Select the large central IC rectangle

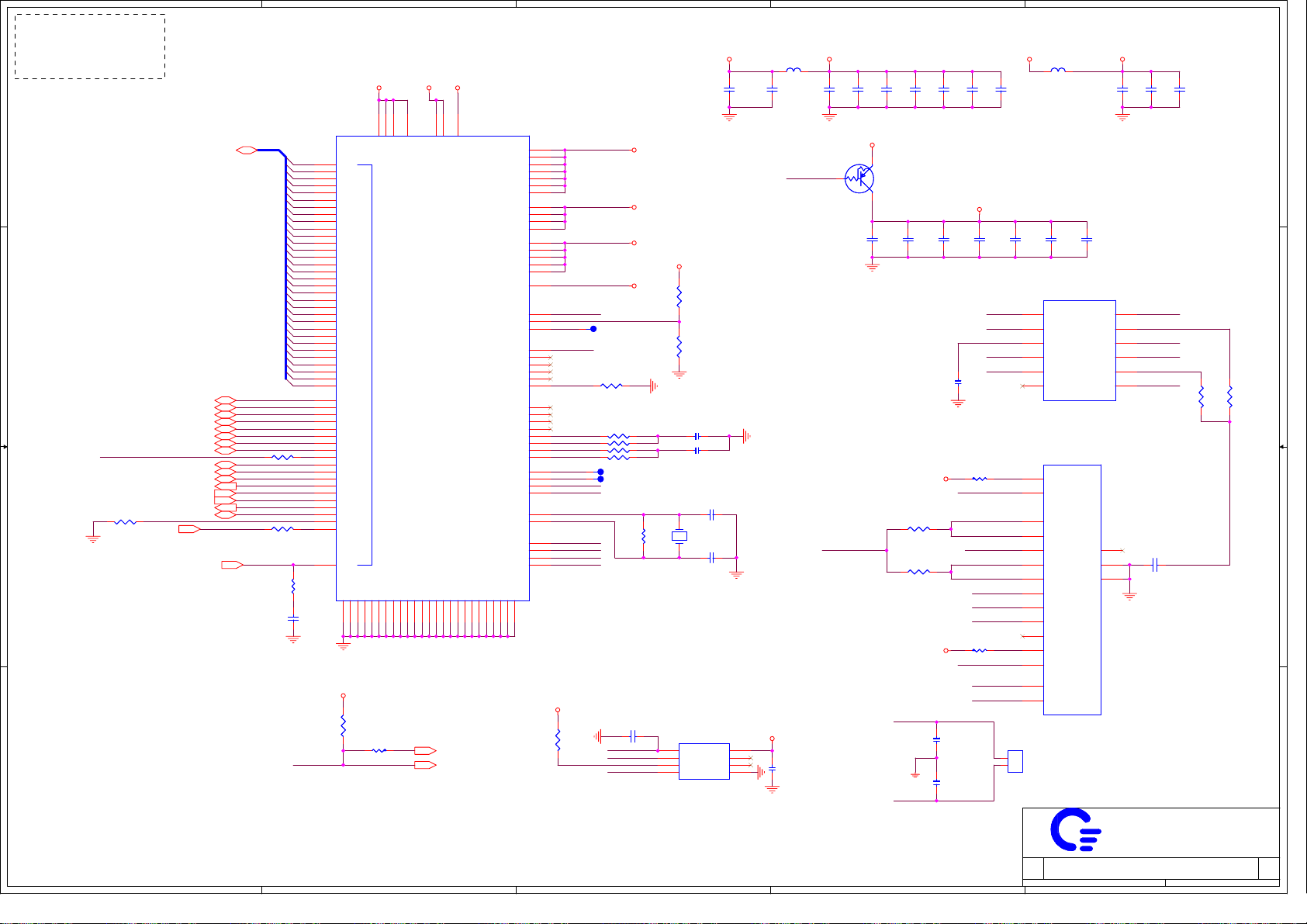tap(433, 369)
